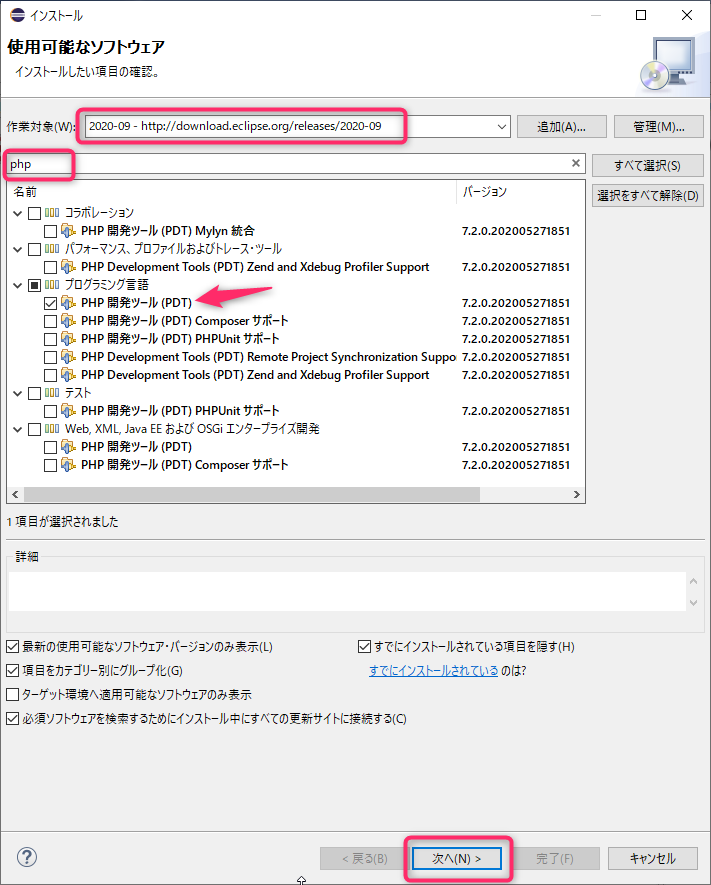Check PHPUnit サポート under プログラミング言語
711x885 pixels.
(50, 339)
